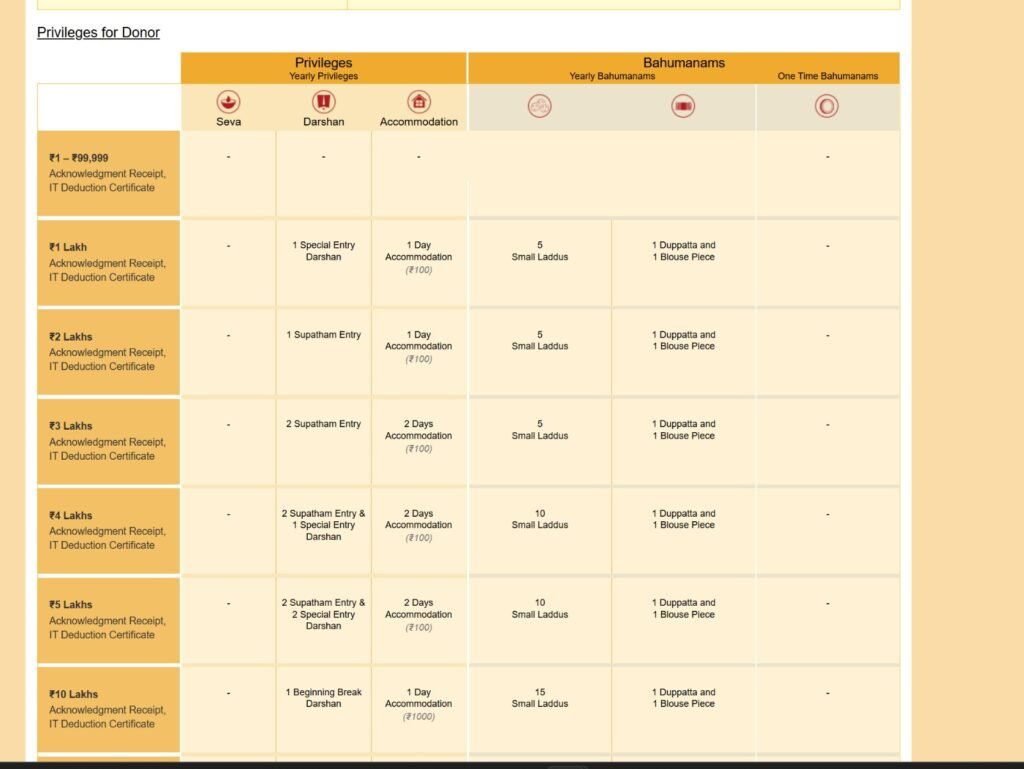
Task: Select the ₹10 Lakhs donation row header
Action: [108, 709]
